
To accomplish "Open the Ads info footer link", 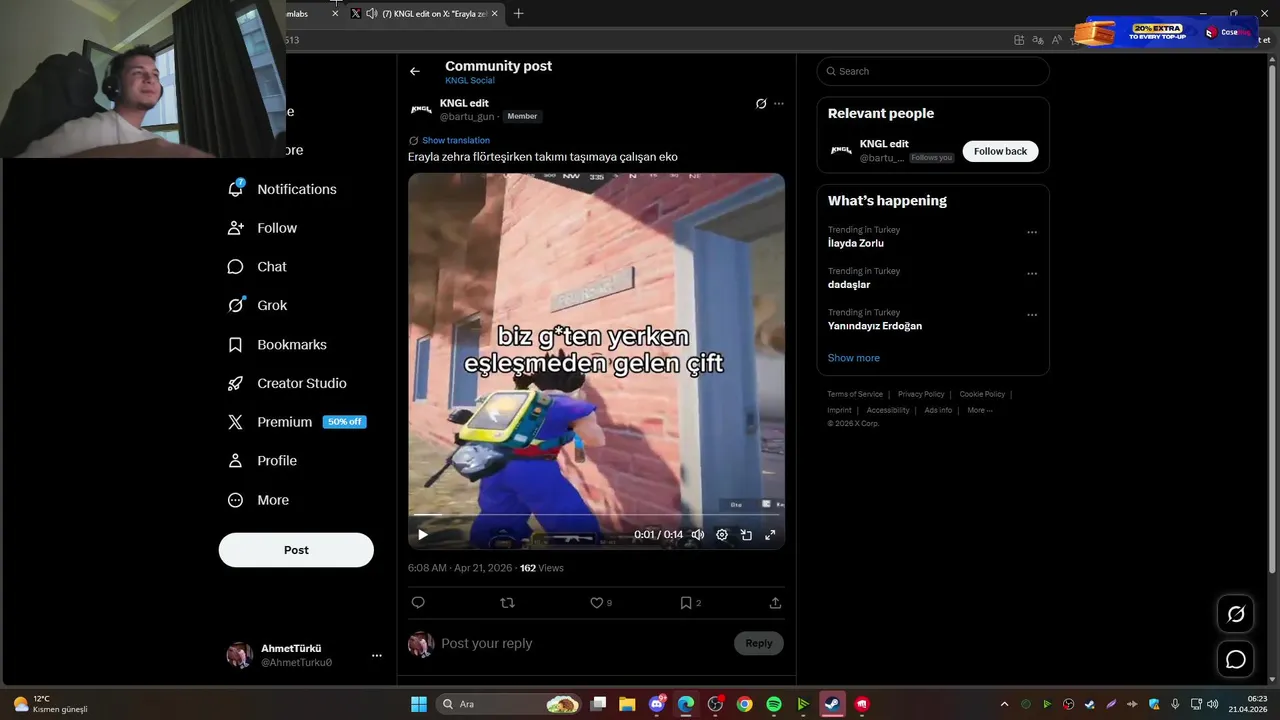I will [x=938, y=410].
